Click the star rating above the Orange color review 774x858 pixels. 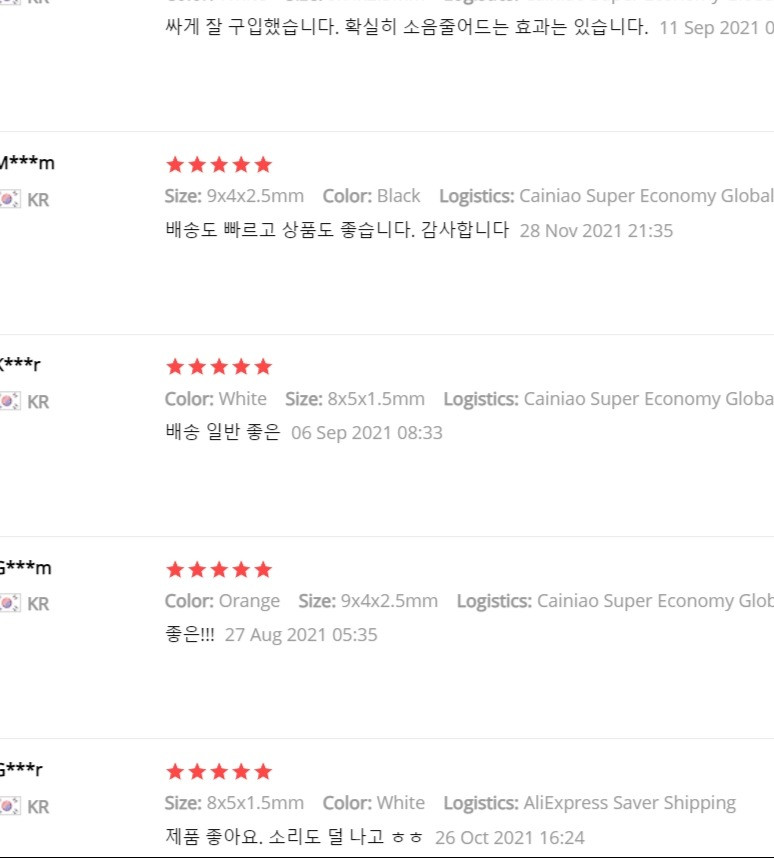pyautogui.click(x=219, y=570)
